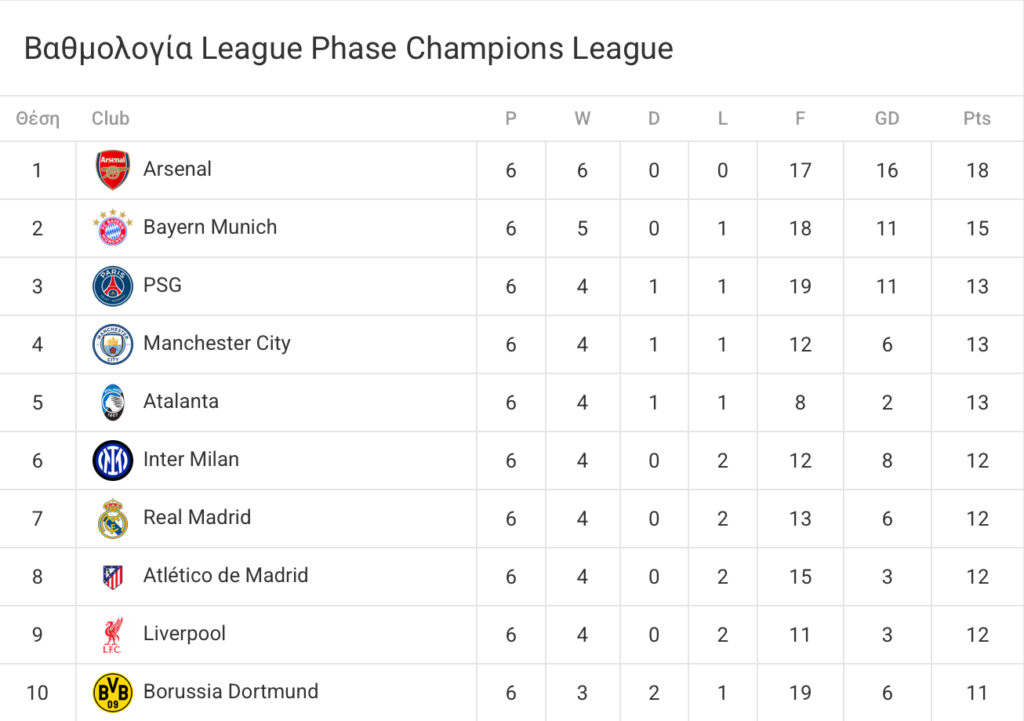
Task: Click the Θέση position column header
Action: (x=37, y=118)
